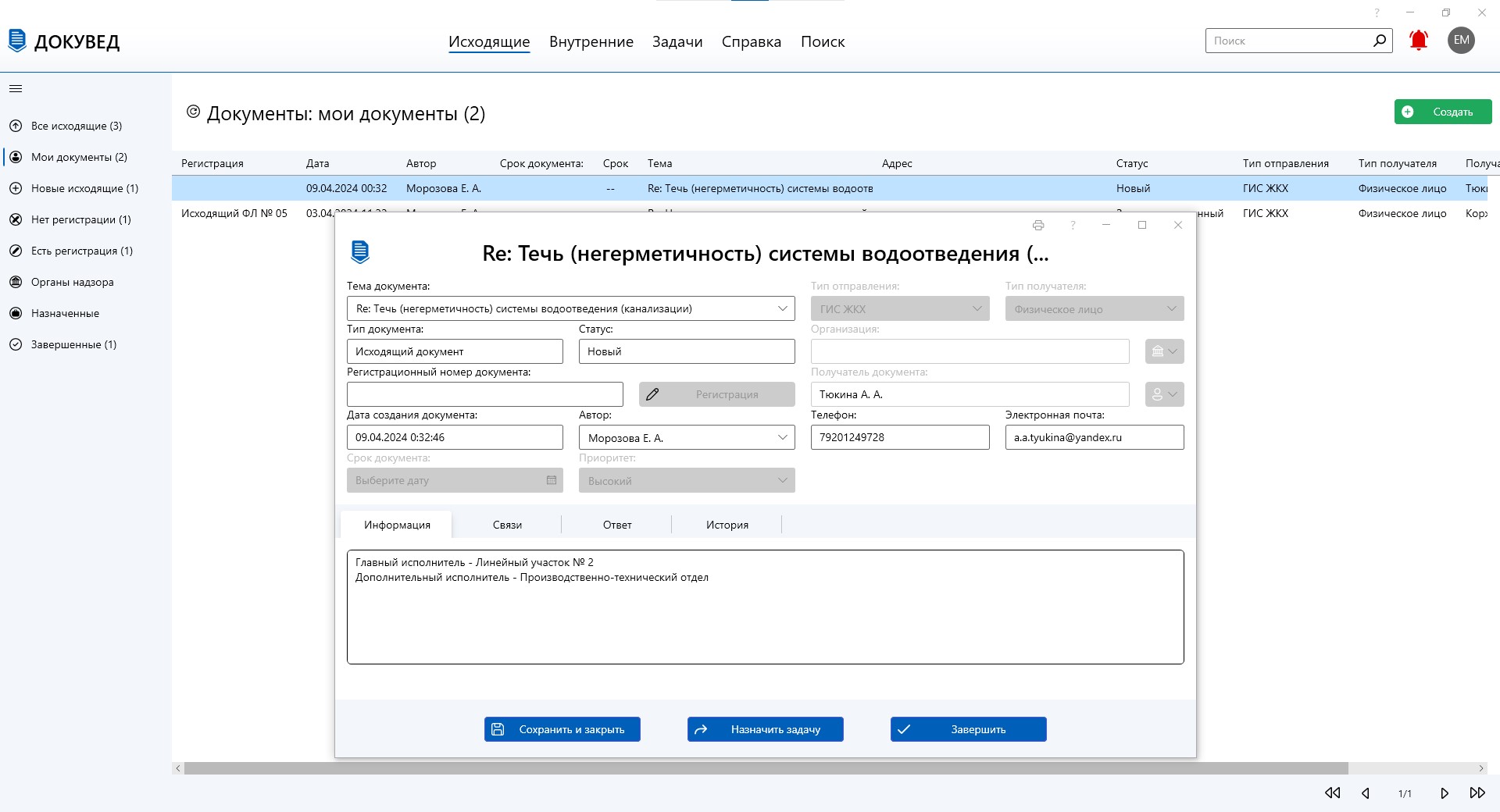Switch to the Информация tab
The height and width of the screenshot is (812, 1500).
(397, 525)
